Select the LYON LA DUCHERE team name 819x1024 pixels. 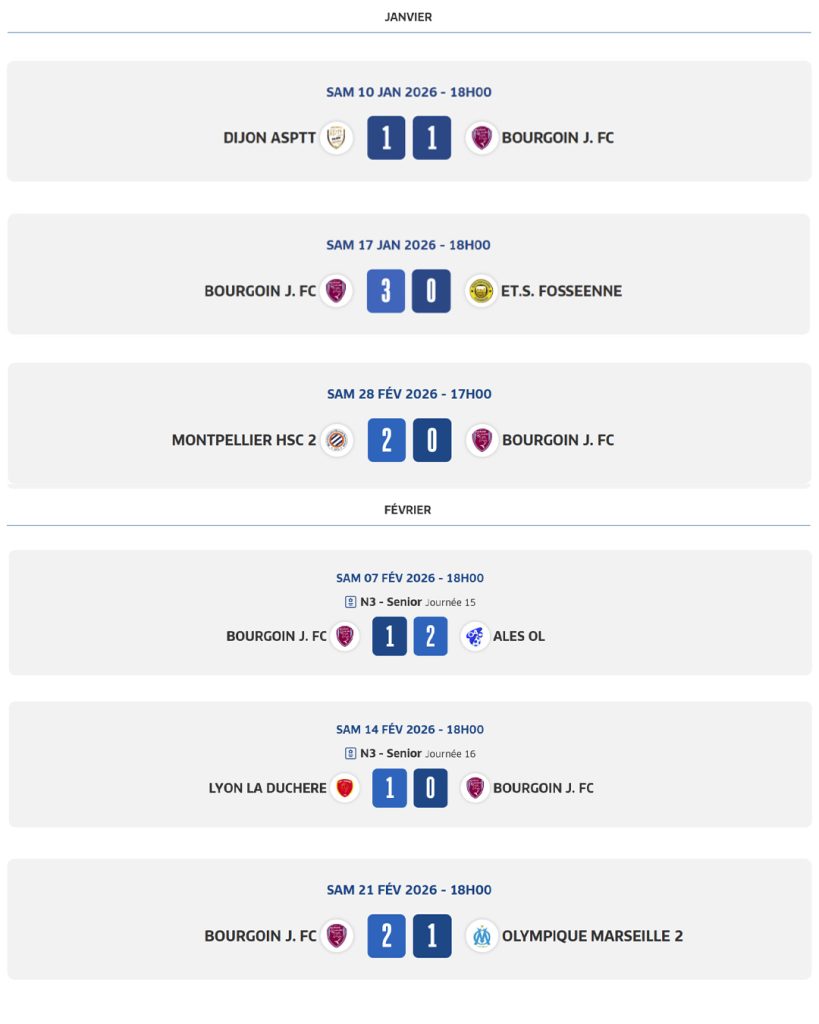point(267,788)
